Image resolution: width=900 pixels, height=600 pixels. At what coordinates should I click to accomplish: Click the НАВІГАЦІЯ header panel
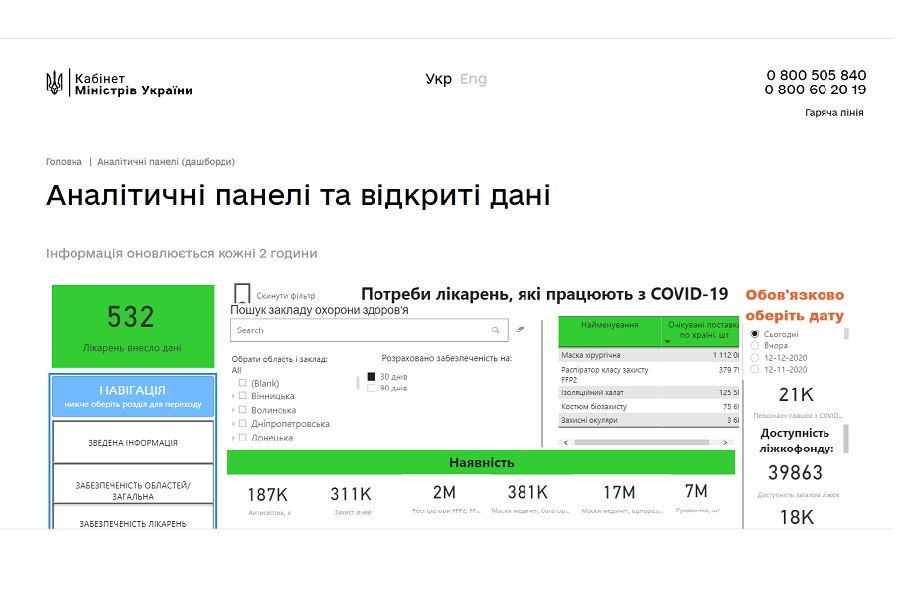[x=133, y=396]
